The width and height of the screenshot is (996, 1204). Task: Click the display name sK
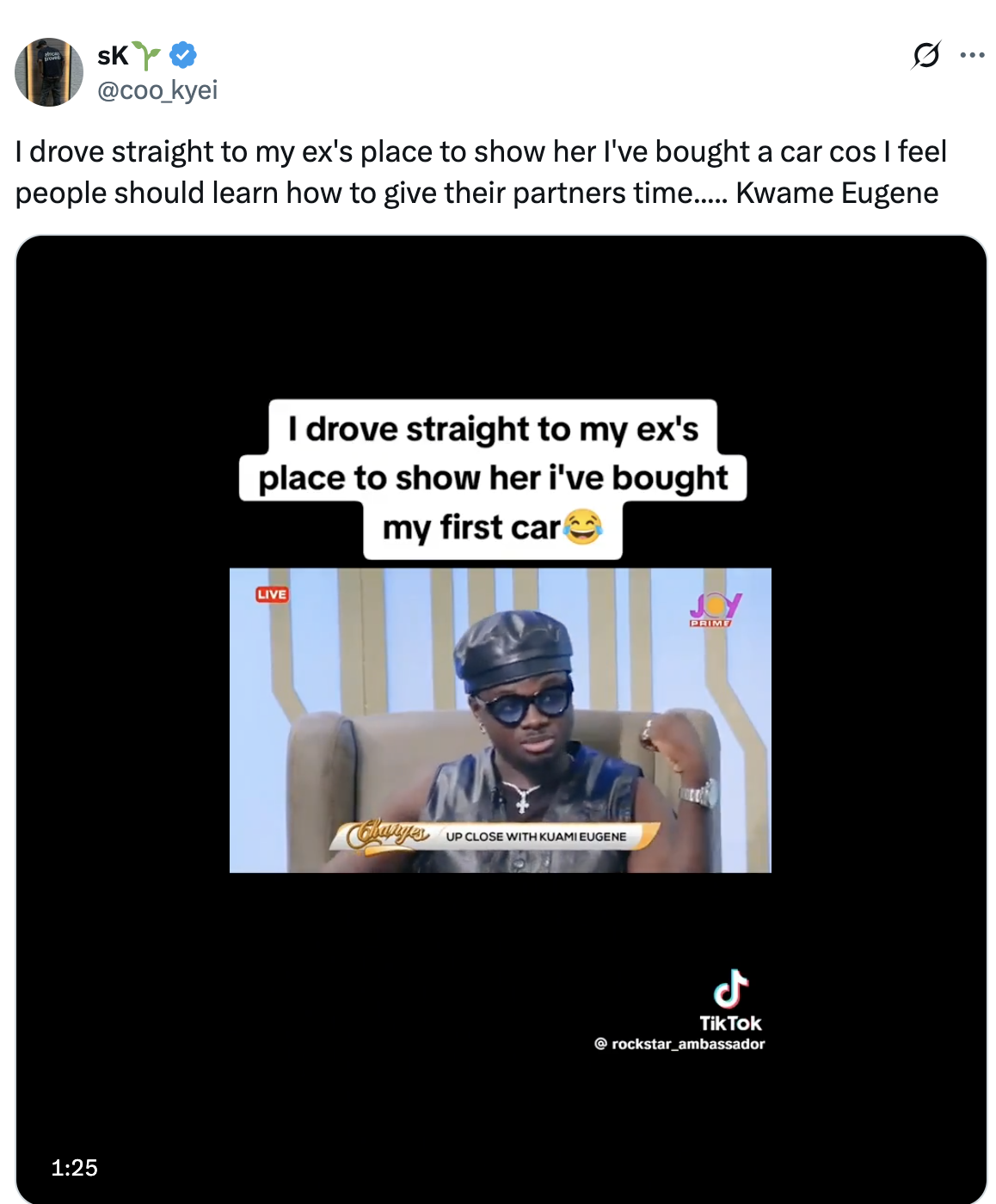[x=113, y=56]
